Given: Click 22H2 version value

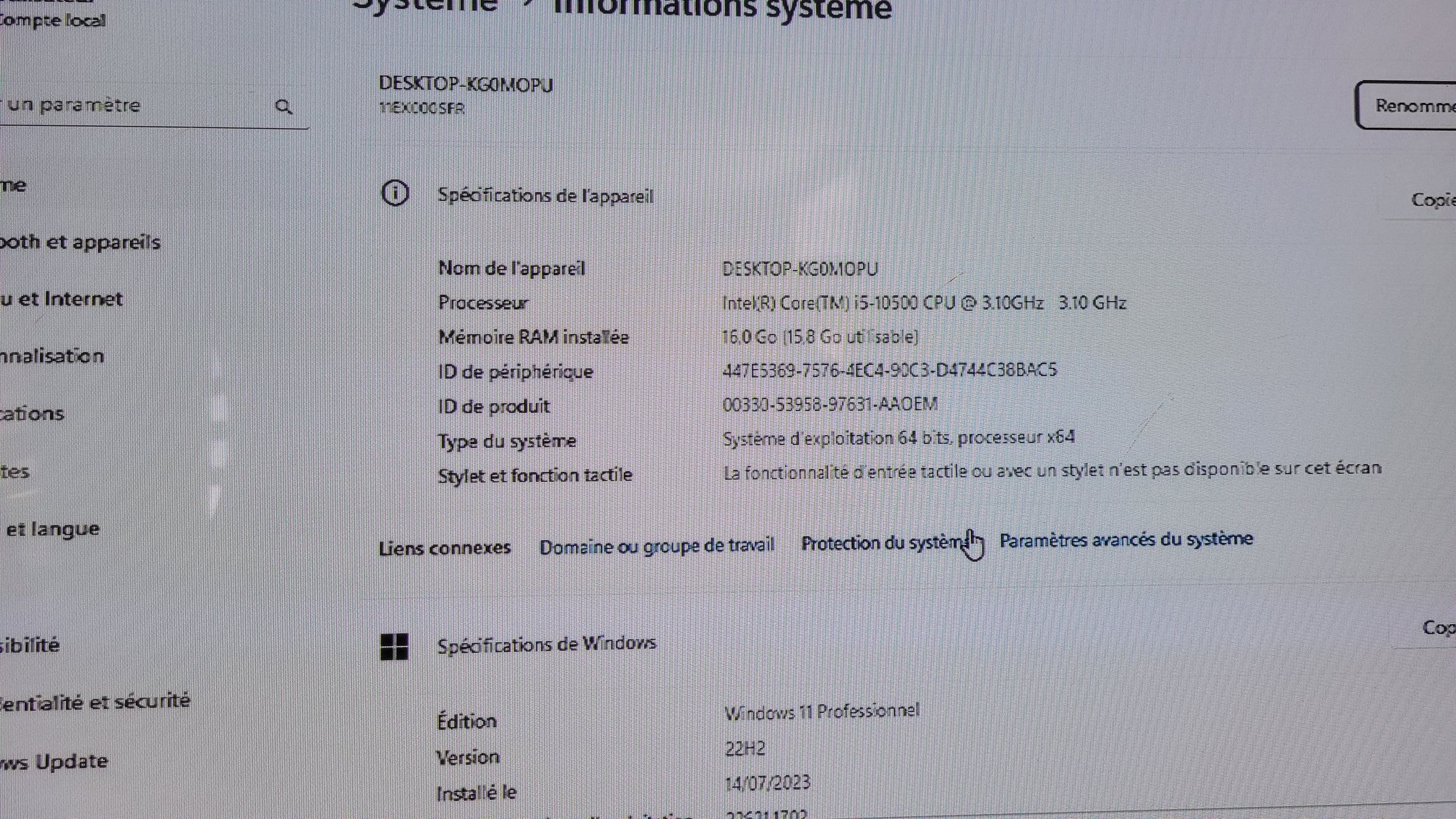Looking at the screenshot, I should 744,748.
